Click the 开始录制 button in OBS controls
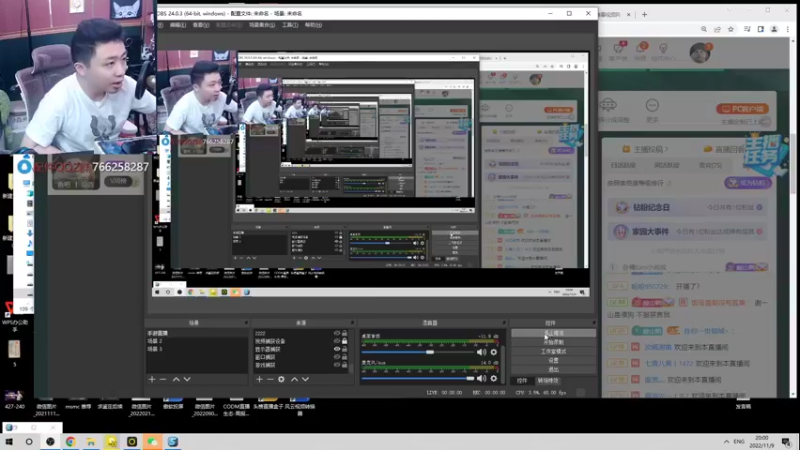 (x=553, y=342)
